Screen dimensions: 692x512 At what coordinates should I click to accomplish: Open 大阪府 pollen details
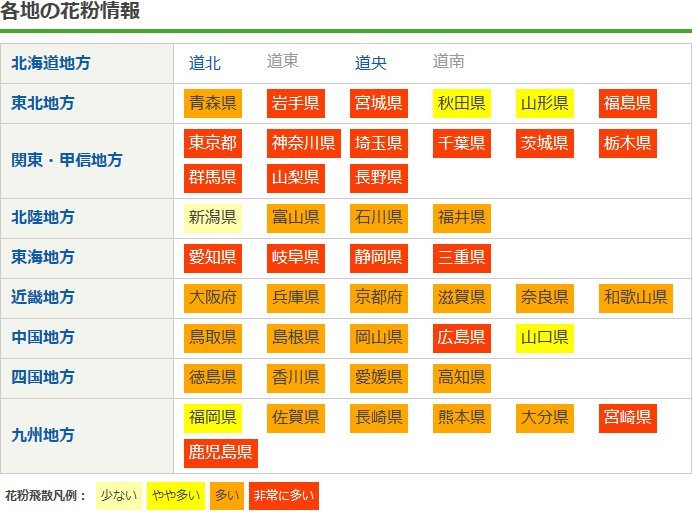coord(213,297)
